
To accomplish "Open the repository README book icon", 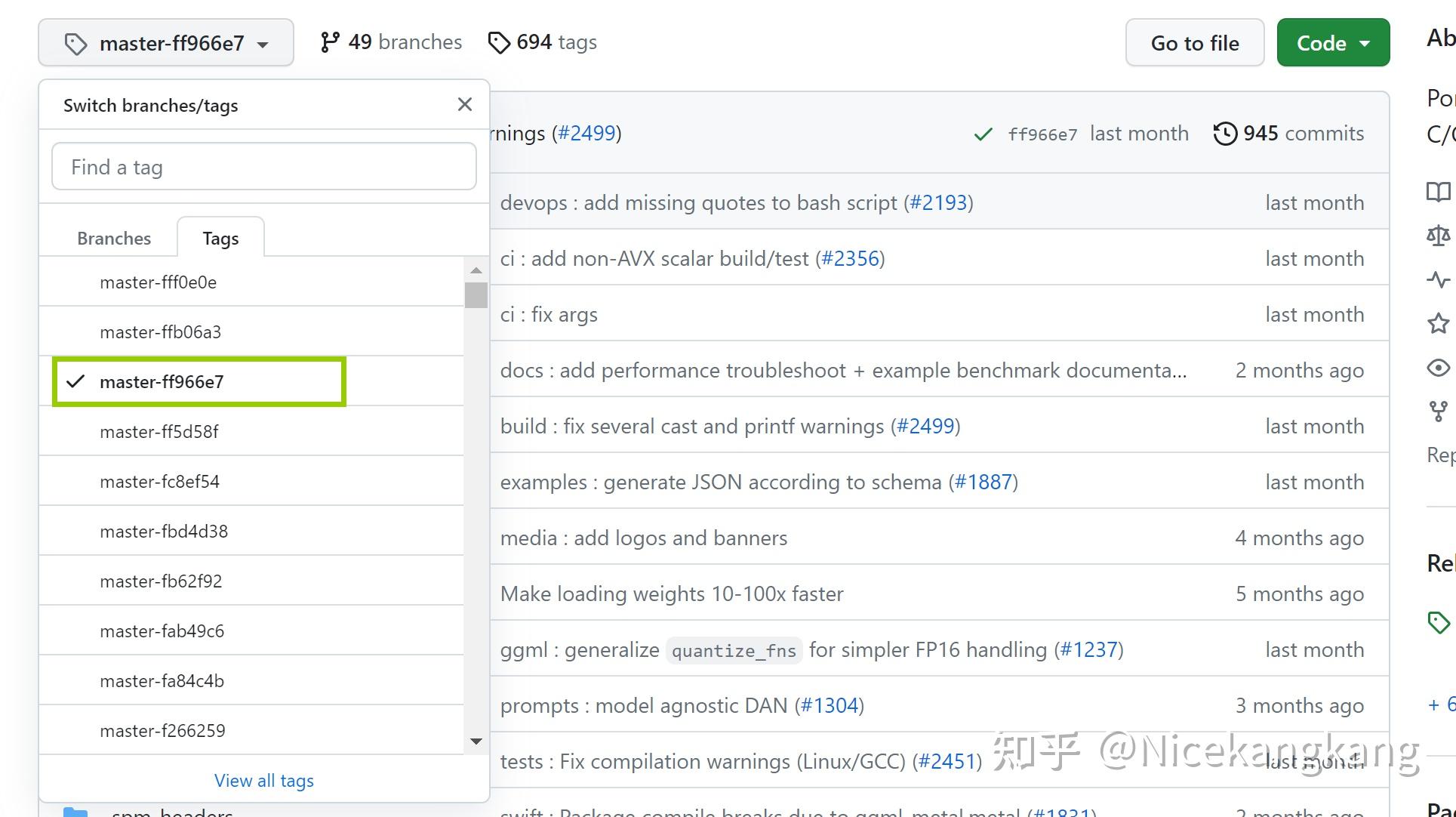I will tap(1438, 193).
